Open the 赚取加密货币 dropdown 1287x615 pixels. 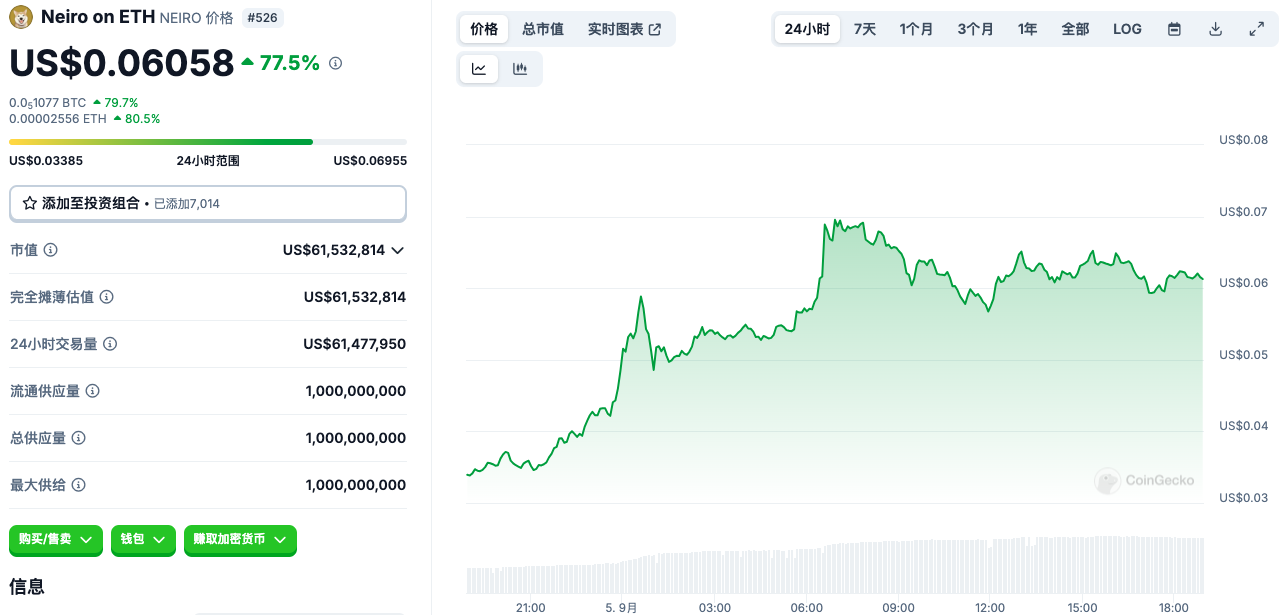[240, 540]
